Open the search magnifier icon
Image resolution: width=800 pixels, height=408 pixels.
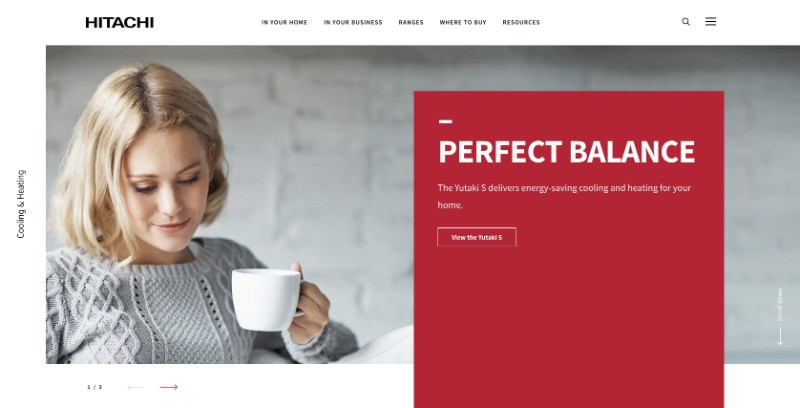686,21
